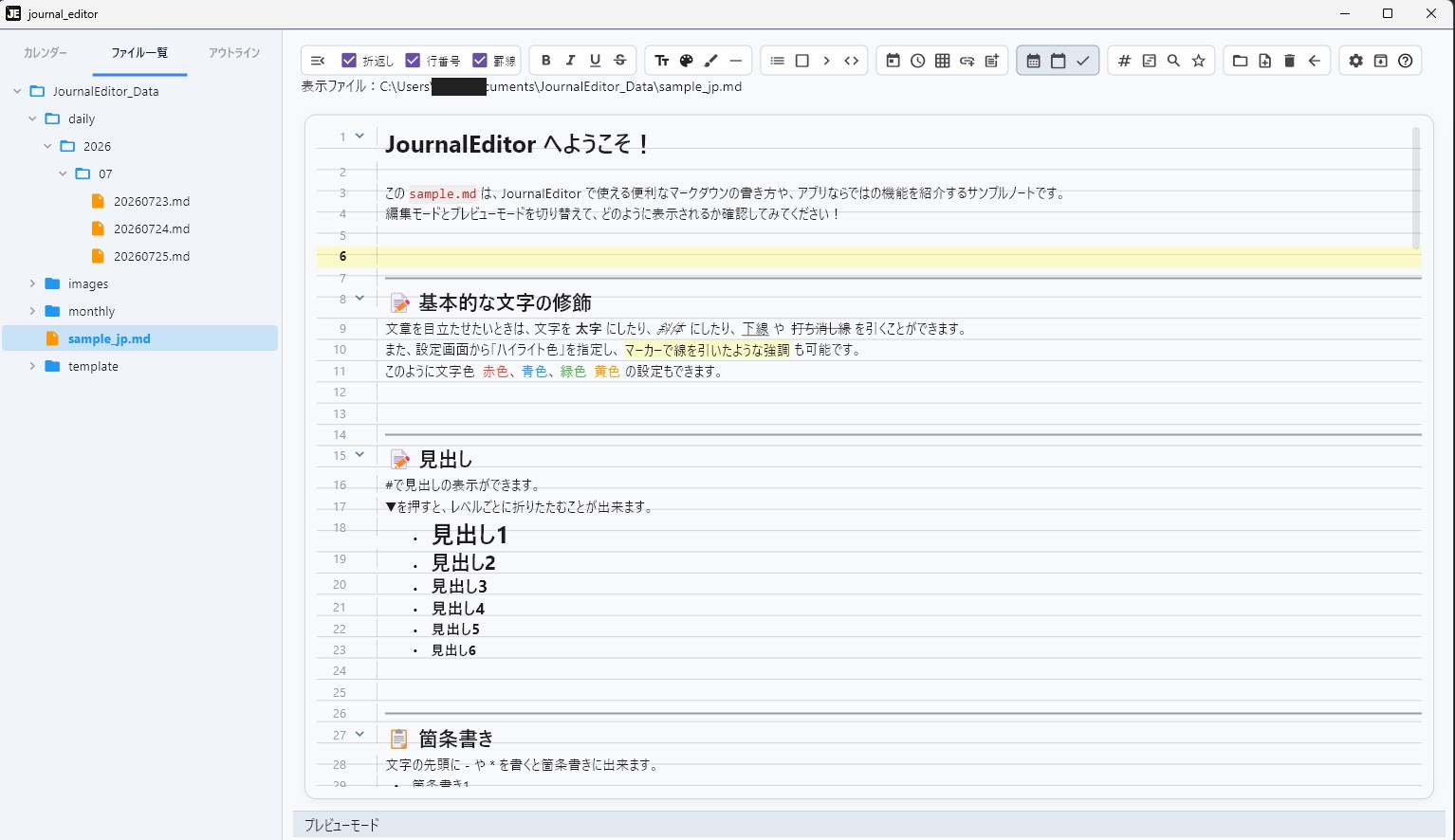Click the star favorite icon
The width and height of the screenshot is (1455, 840).
pyautogui.click(x=1199, y=61)
